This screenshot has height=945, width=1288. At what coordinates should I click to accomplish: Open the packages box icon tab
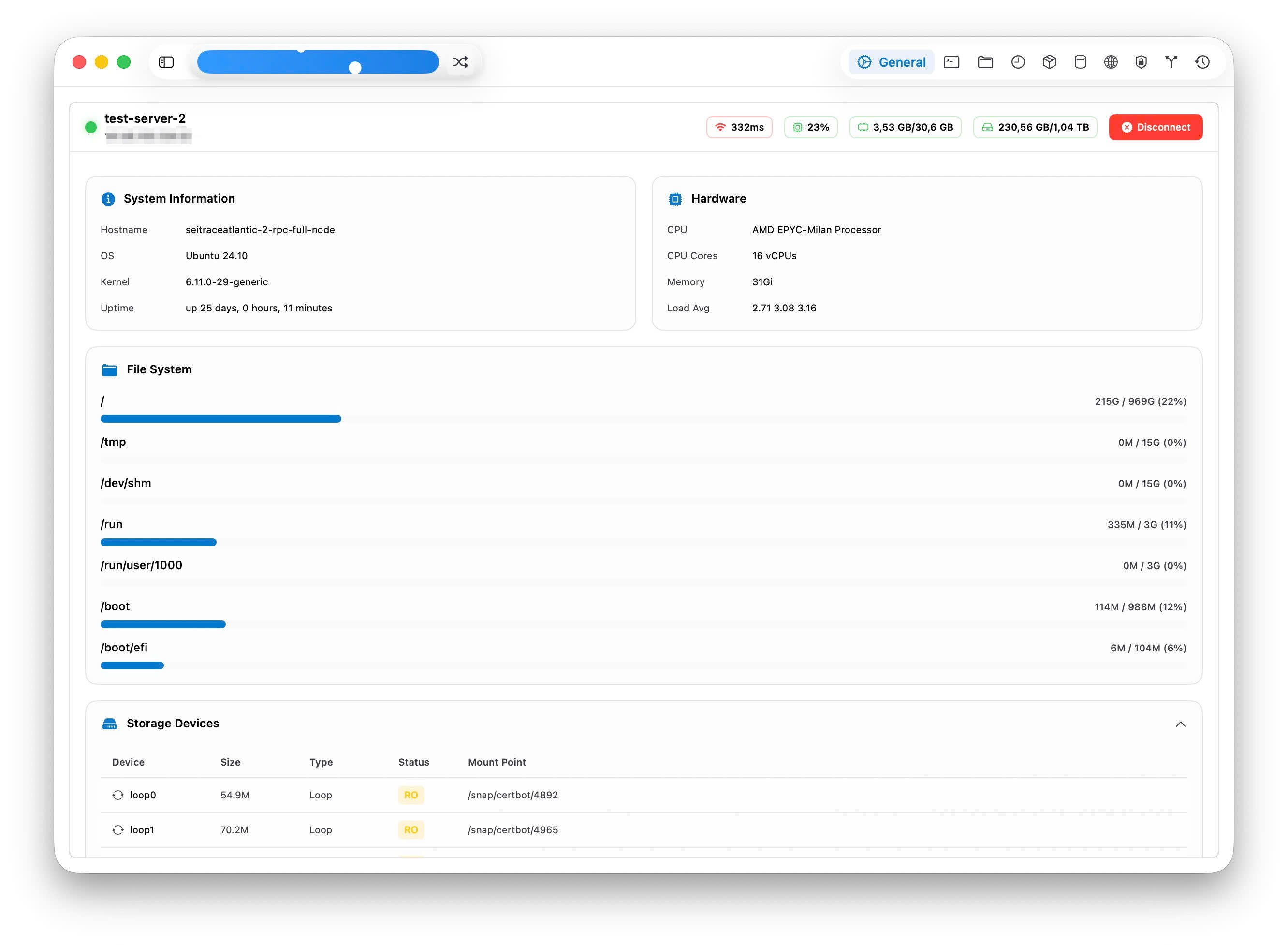[x=1050, y=62]
